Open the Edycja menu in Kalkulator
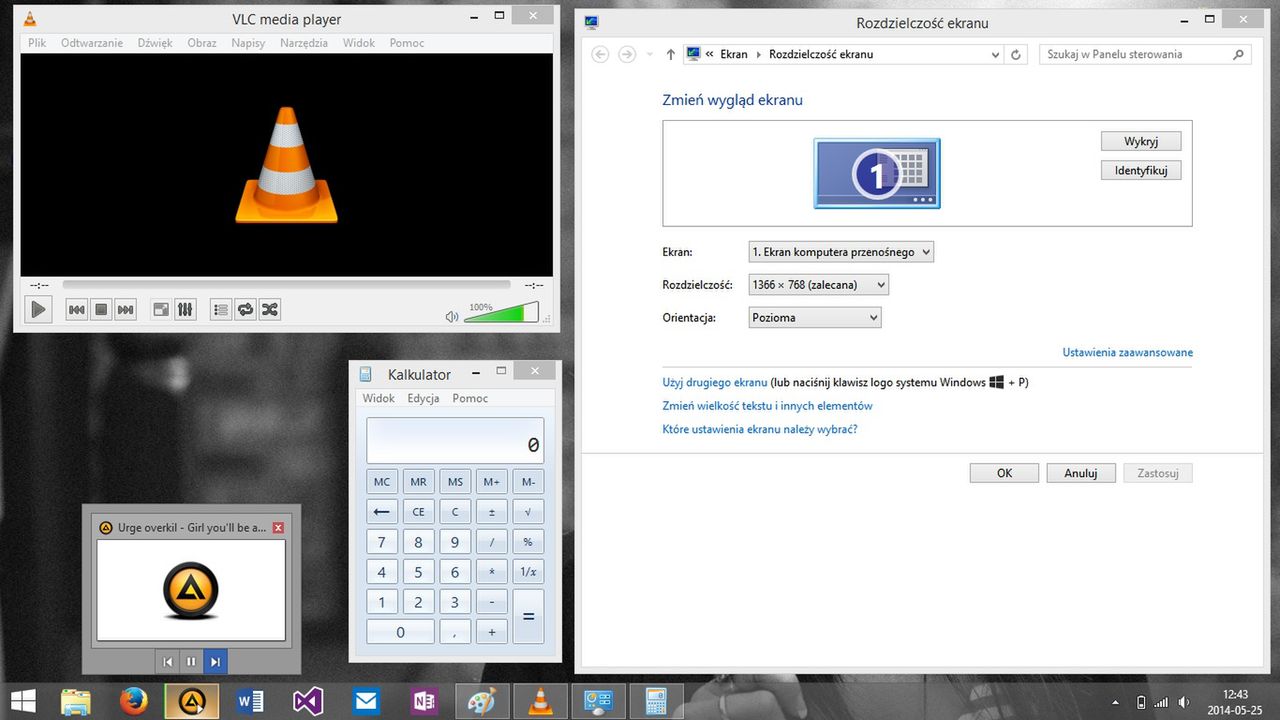This screenshot has height=720, width=1280. point(423,398)
